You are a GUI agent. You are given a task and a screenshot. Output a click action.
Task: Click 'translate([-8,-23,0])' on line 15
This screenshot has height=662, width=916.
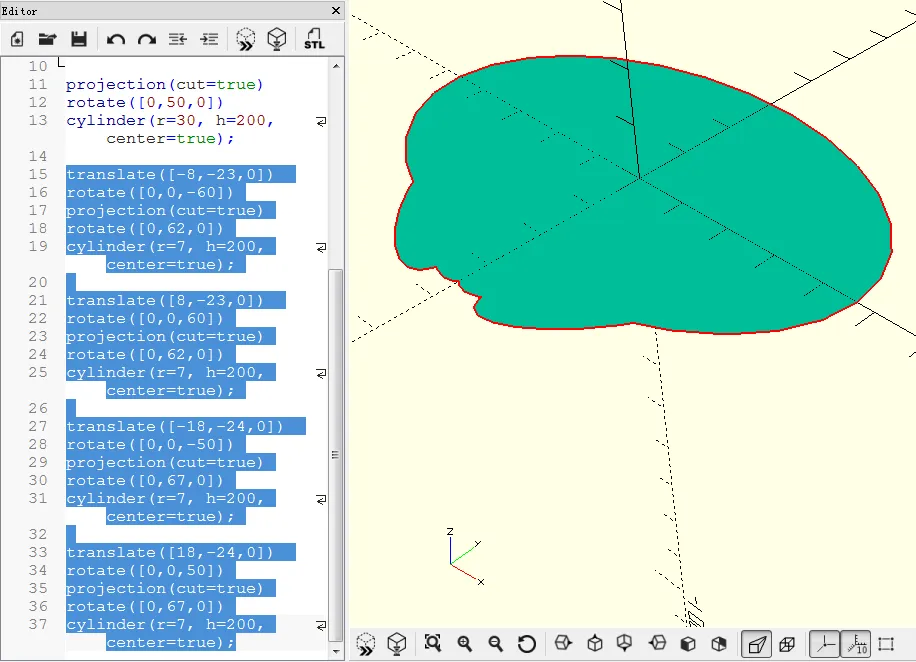coord(170,174)
